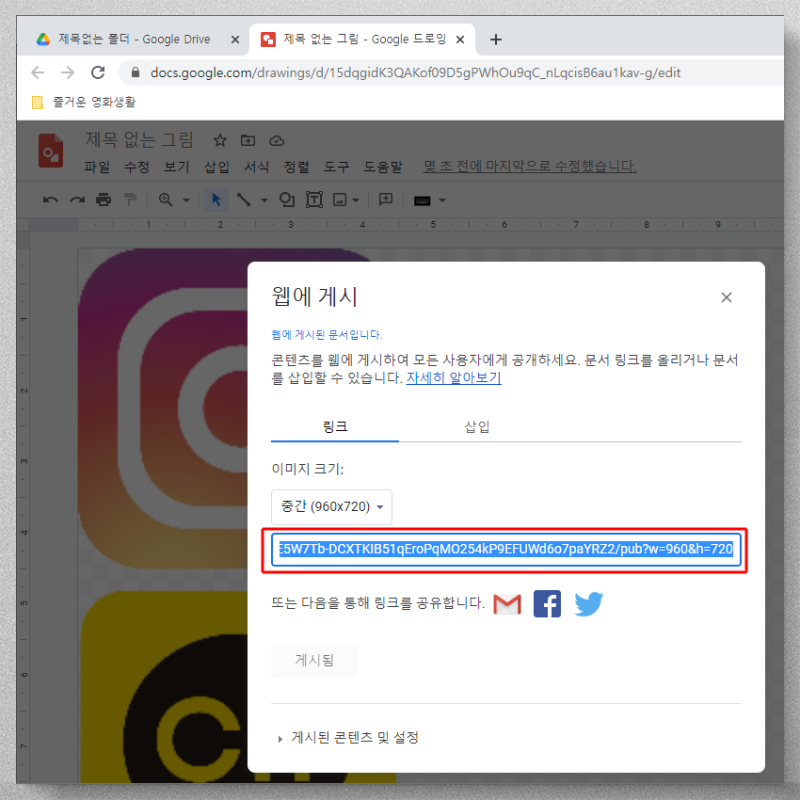The width and height of the screenshot is (800, 800).
Task: Expand the line tool dropdown arrow
Action: (264, 201)
